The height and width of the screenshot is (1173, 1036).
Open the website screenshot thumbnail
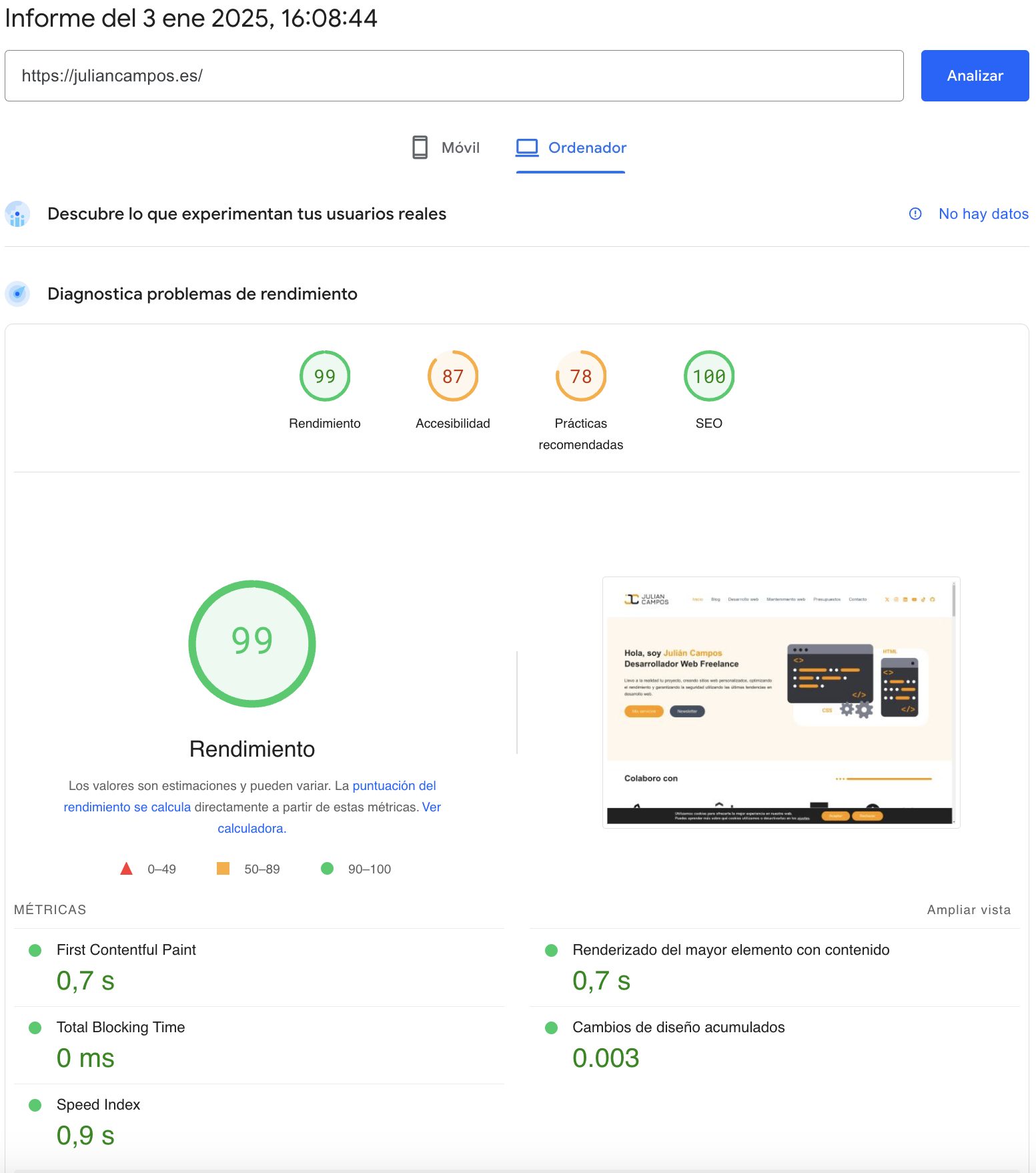(781, 702)
